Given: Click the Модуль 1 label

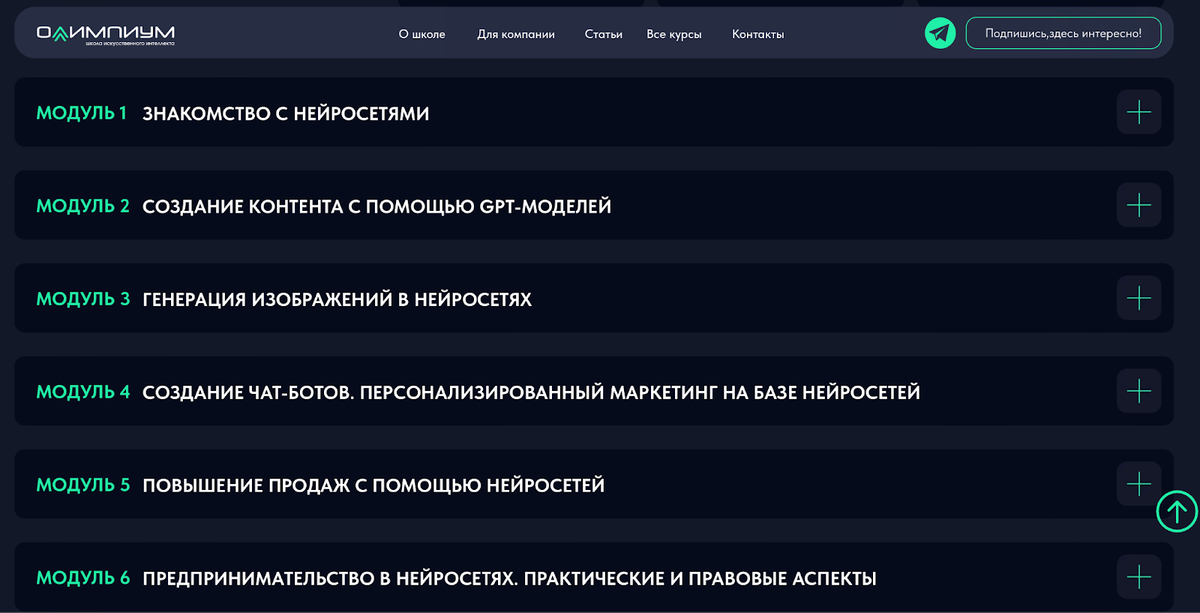Looking at the screenshot, I should 82,114.
